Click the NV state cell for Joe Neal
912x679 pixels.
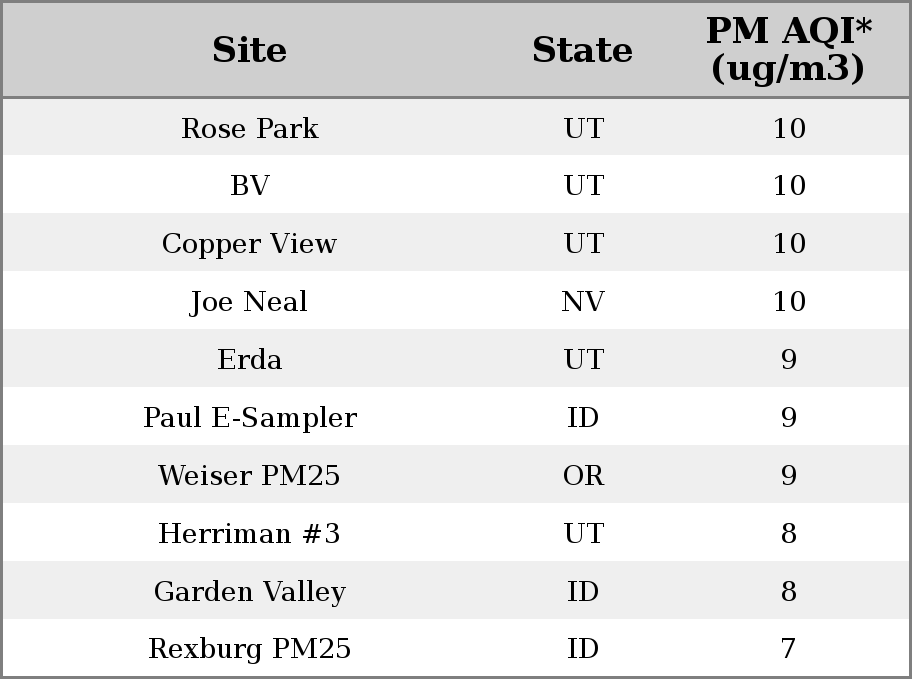click(583, 301)
